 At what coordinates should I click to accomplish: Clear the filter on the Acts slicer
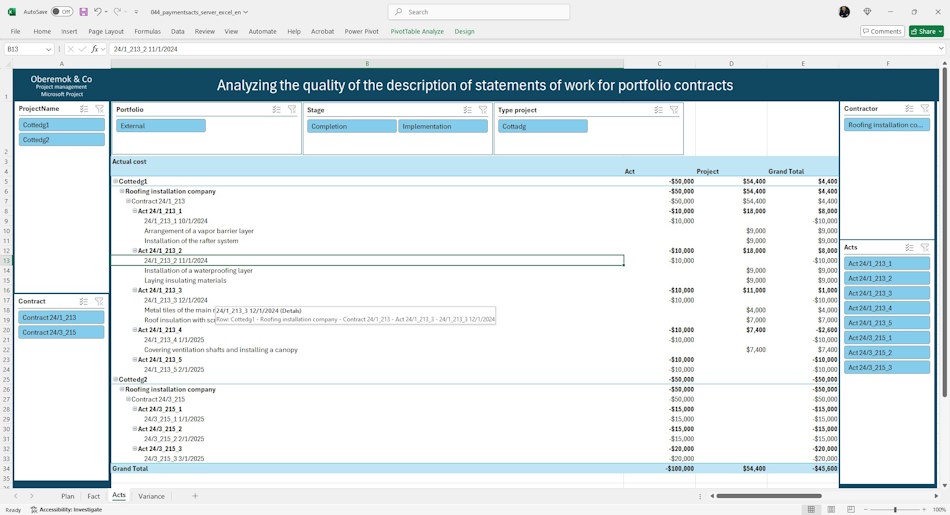925,247
